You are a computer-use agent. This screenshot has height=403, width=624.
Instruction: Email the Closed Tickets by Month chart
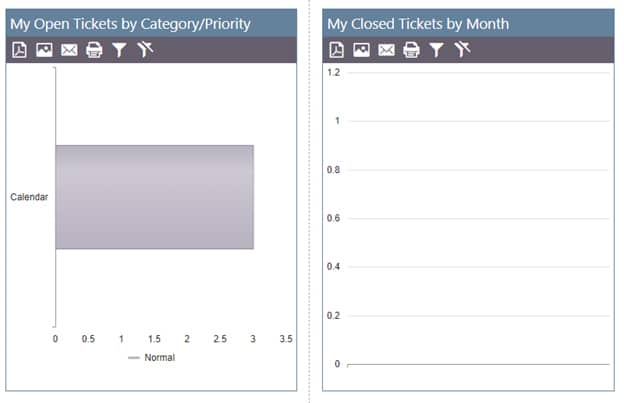386,50
